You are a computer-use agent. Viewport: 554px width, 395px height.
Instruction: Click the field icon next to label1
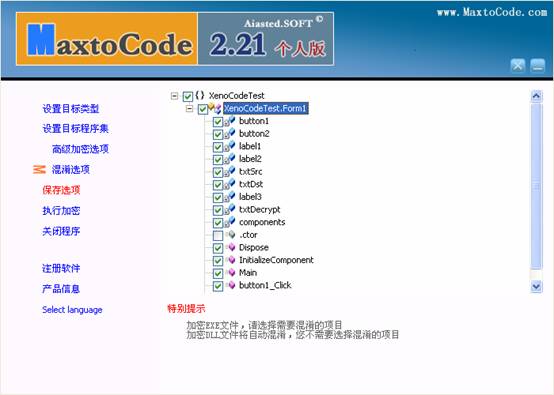tap(230, 146)
